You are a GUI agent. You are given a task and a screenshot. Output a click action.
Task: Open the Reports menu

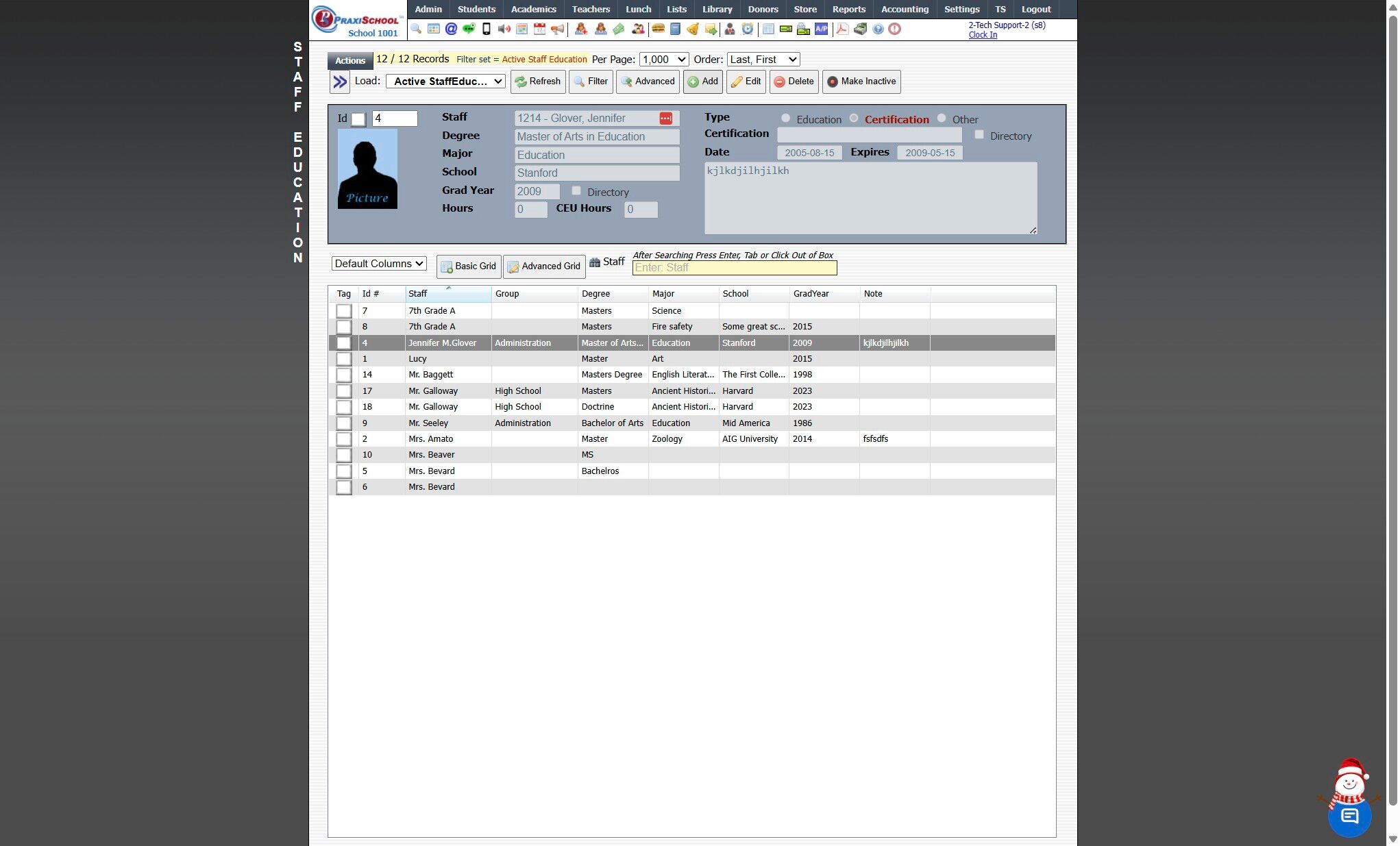848,9
